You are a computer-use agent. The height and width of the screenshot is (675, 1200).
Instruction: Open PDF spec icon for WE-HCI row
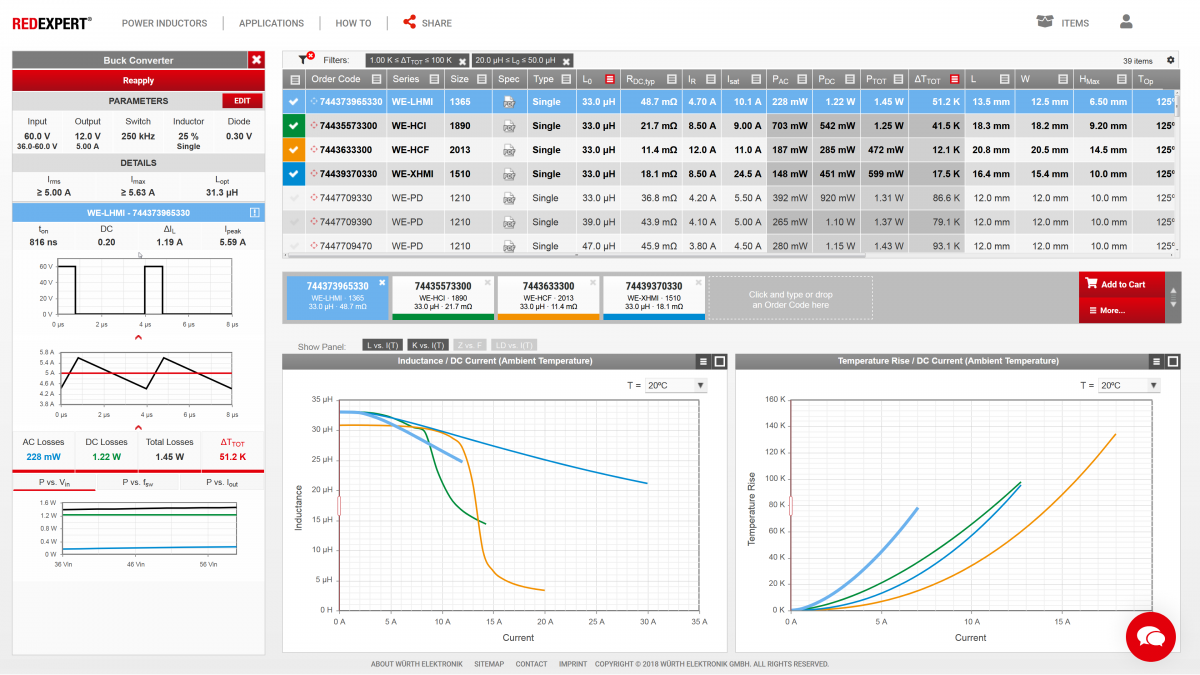(509, 125)
